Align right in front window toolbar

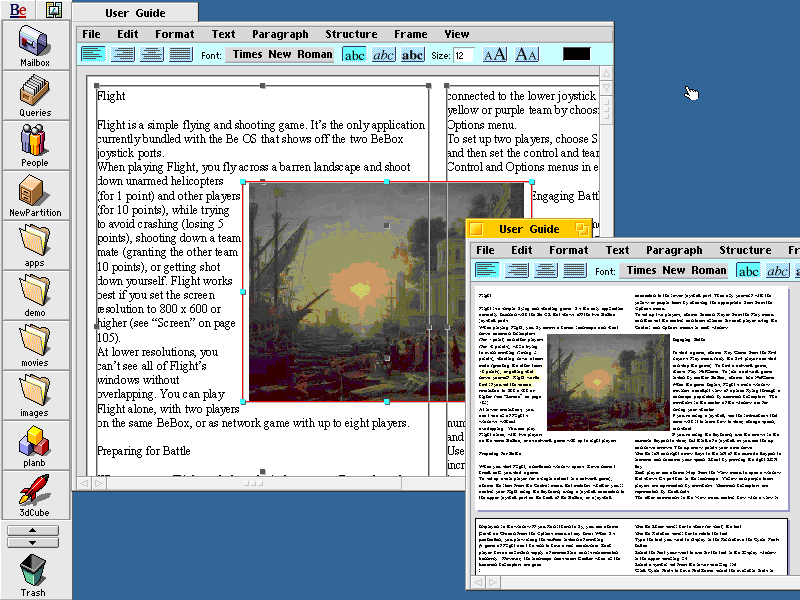click(x=517, y=270)
